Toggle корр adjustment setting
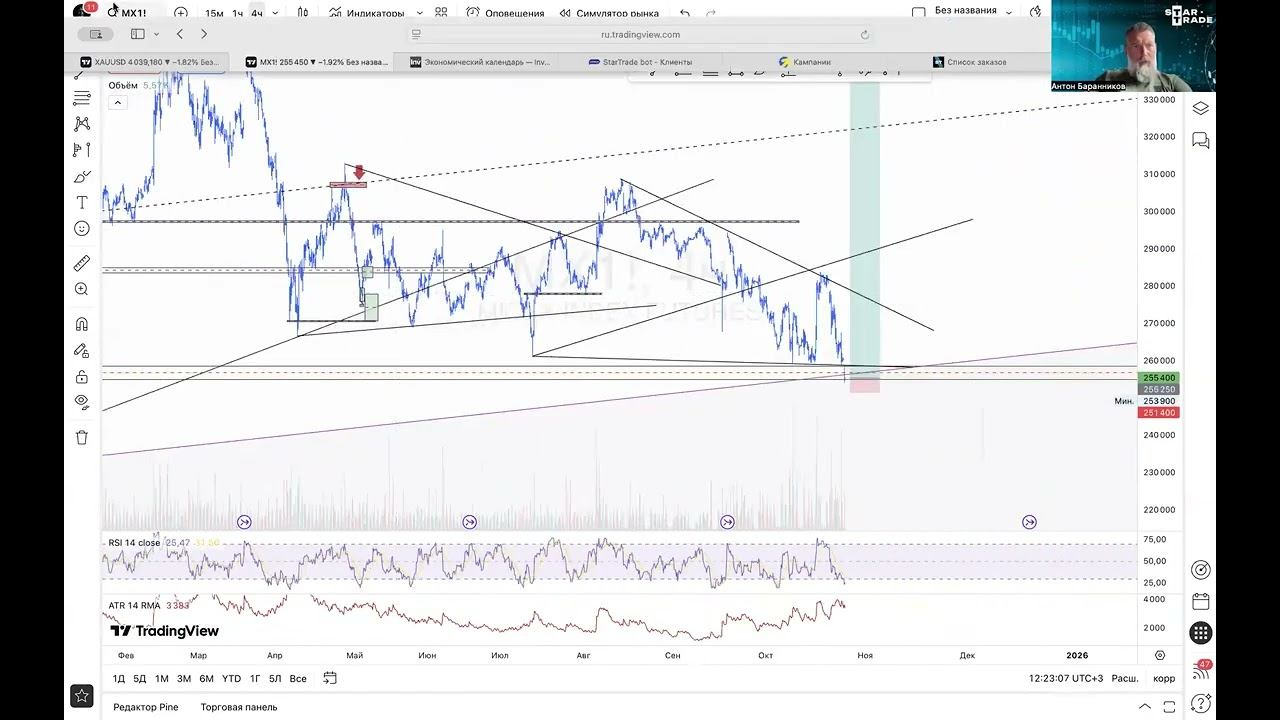Screen dimensions: 1280x720 1164,678
